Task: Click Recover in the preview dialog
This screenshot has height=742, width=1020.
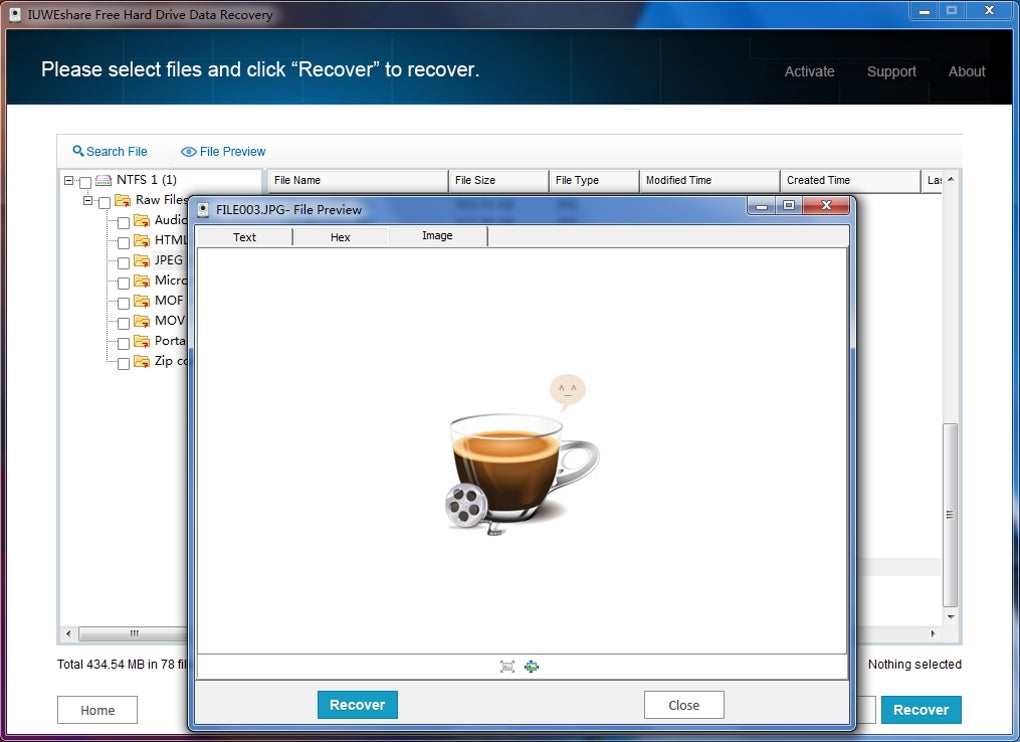Action: pos(357,705)
